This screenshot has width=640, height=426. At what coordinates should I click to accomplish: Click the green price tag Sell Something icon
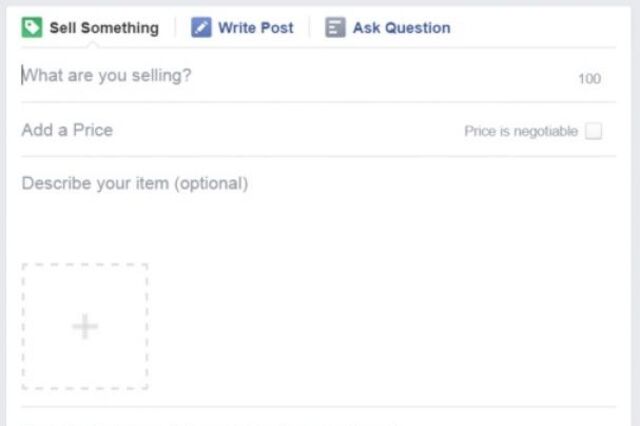(32, 27)
